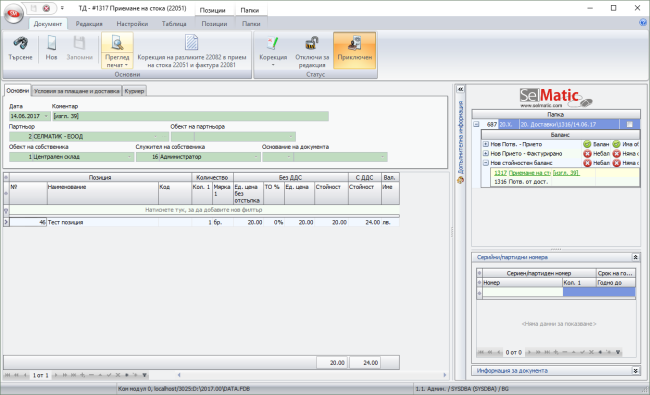
Task: Click Корекция на разликите document icon
Action: [x=192, y=43]
